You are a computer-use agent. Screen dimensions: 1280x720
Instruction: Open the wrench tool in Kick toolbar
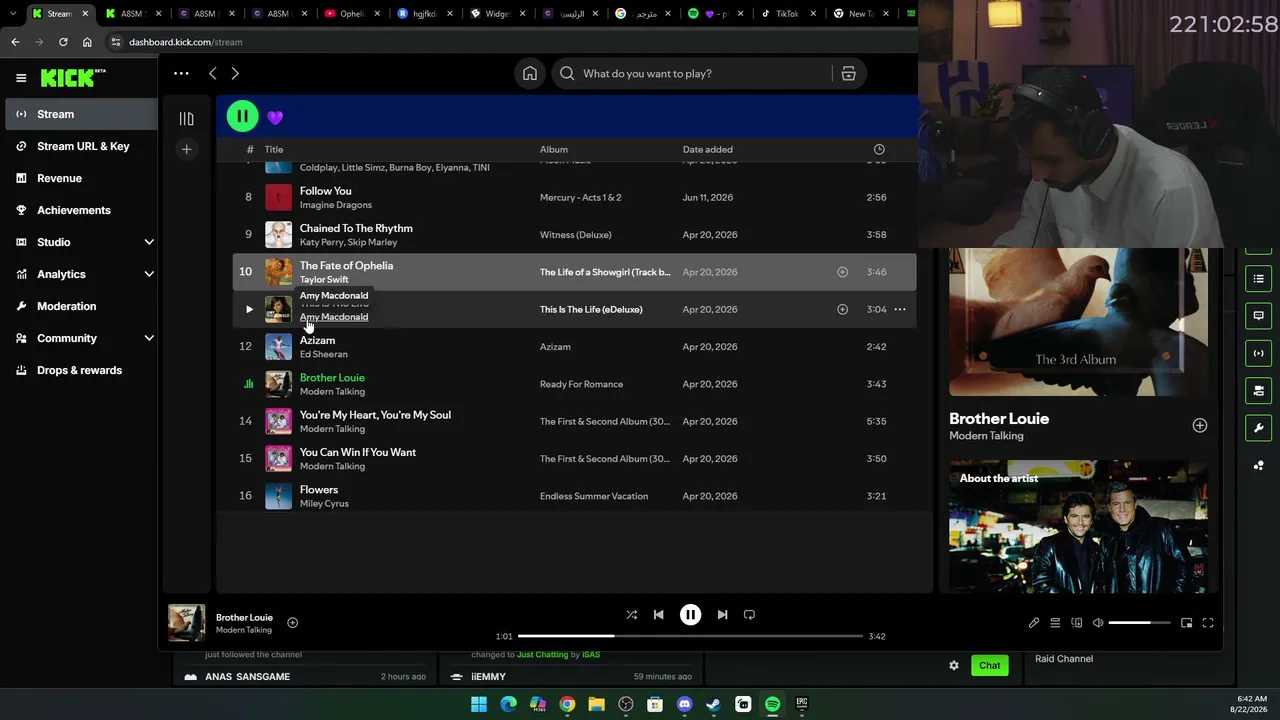click(x=1258, y=428)
